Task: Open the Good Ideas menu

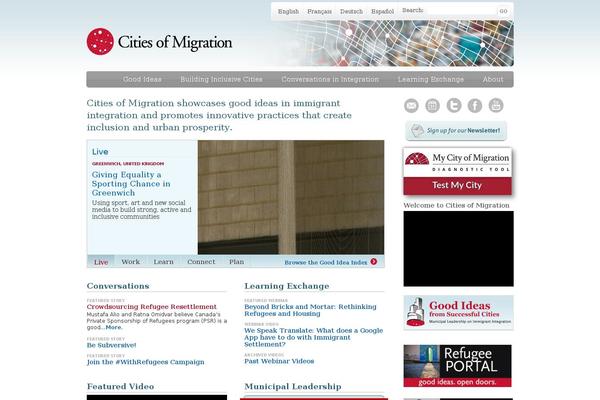Action: [142, 79]
